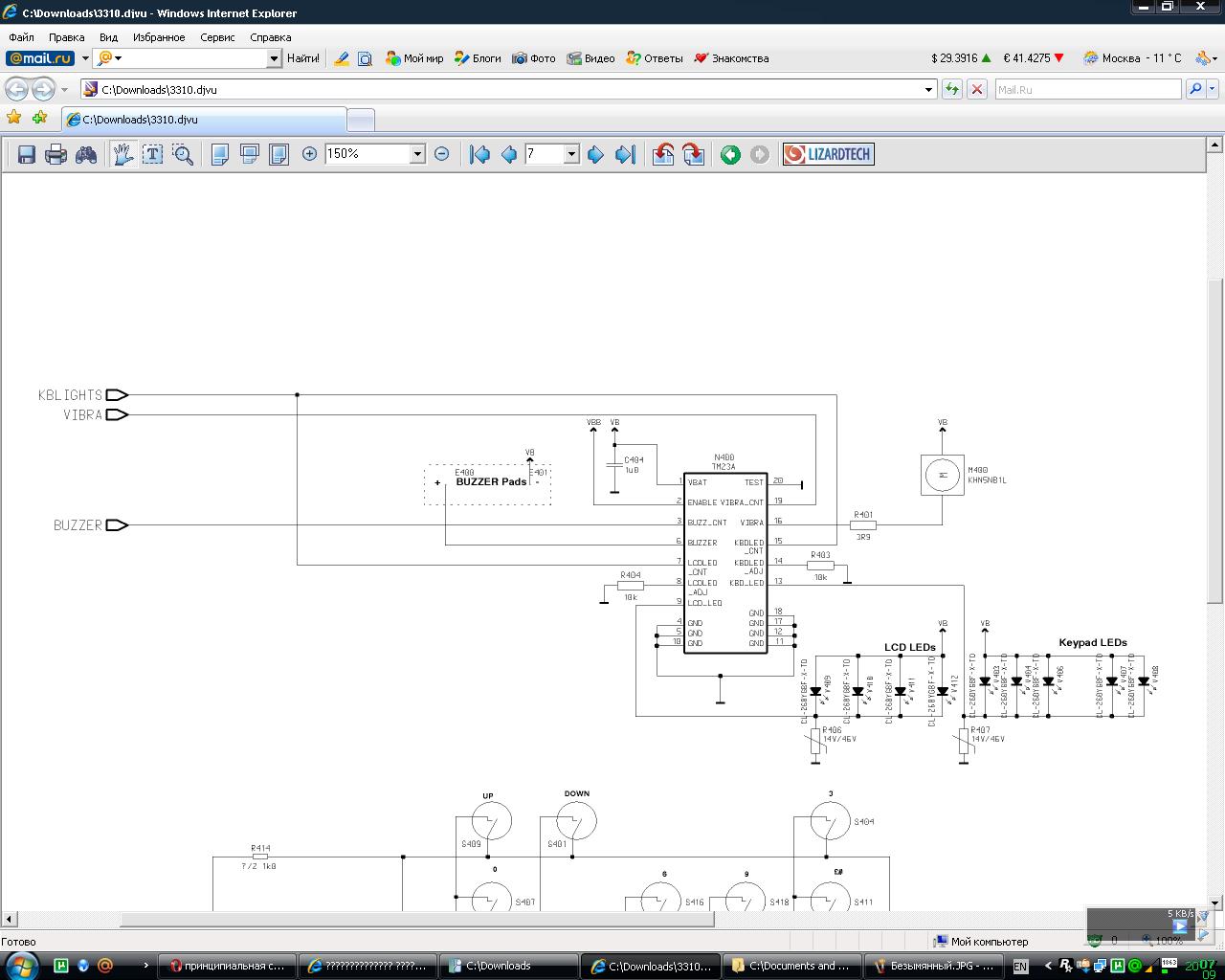1225x980 pixels.
Task: Open the Справка menu
Action: click(x=271, y=37)
